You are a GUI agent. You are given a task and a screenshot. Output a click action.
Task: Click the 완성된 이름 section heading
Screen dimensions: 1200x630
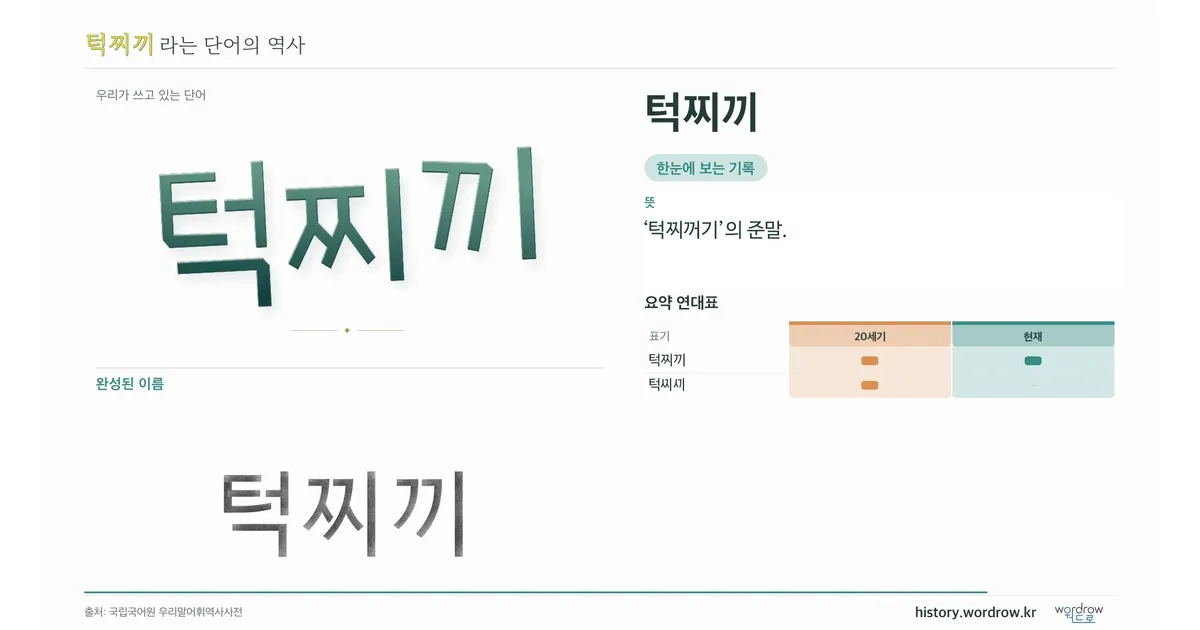[x=130, y=383]
